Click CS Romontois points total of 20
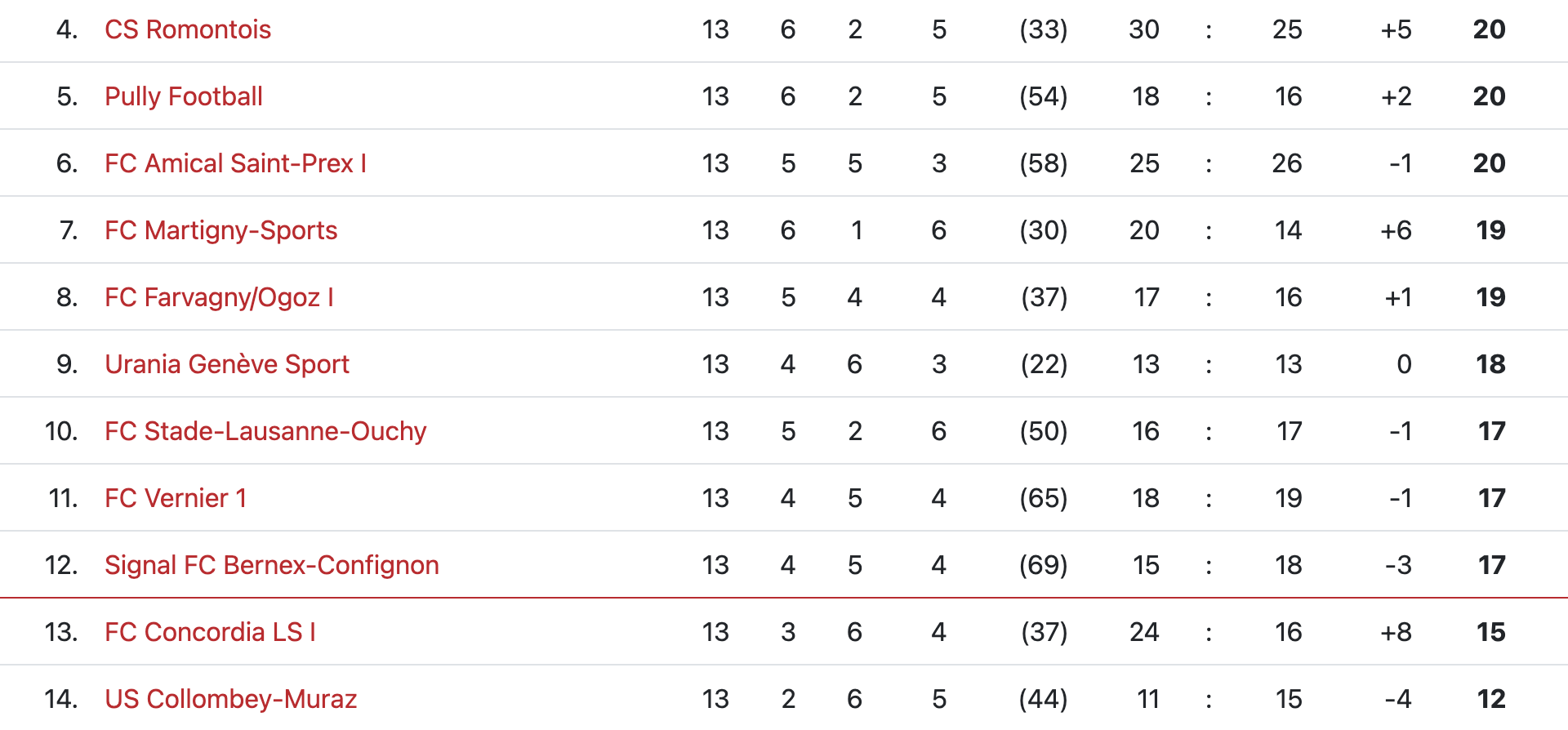 [x=1489, y=30]
